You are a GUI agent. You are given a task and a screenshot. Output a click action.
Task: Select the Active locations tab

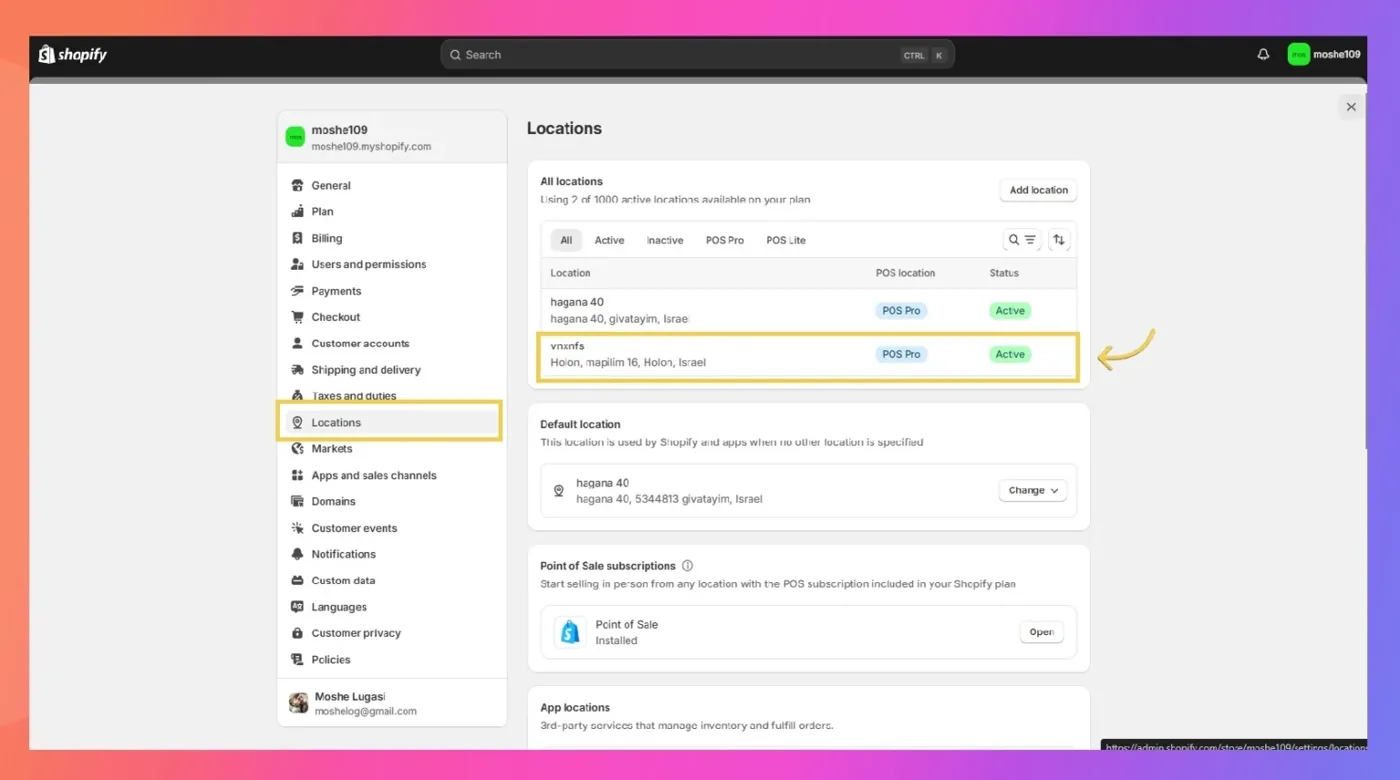click(x=609, y=240)
